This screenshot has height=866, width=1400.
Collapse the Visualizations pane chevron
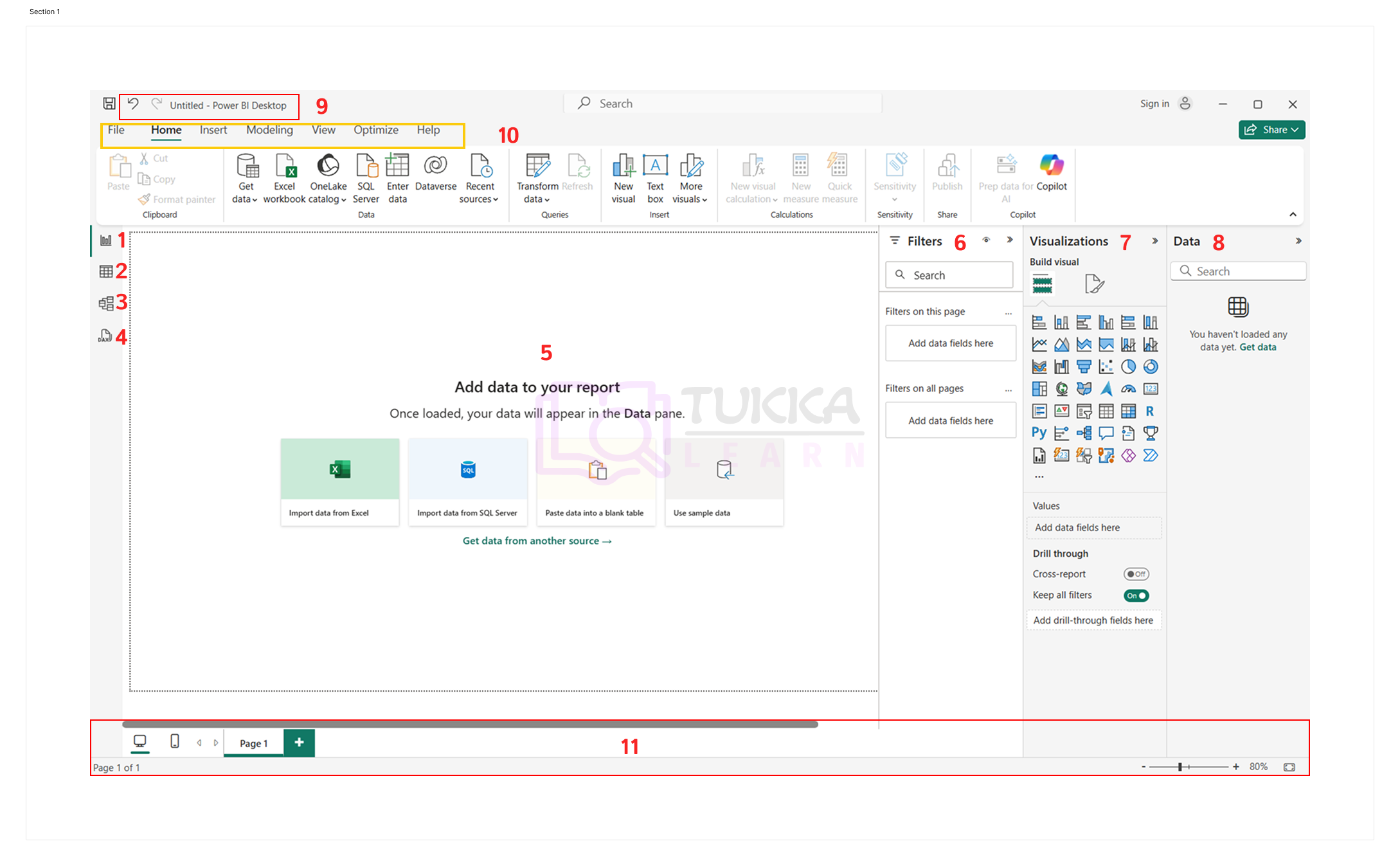(x=1155, y=241)
